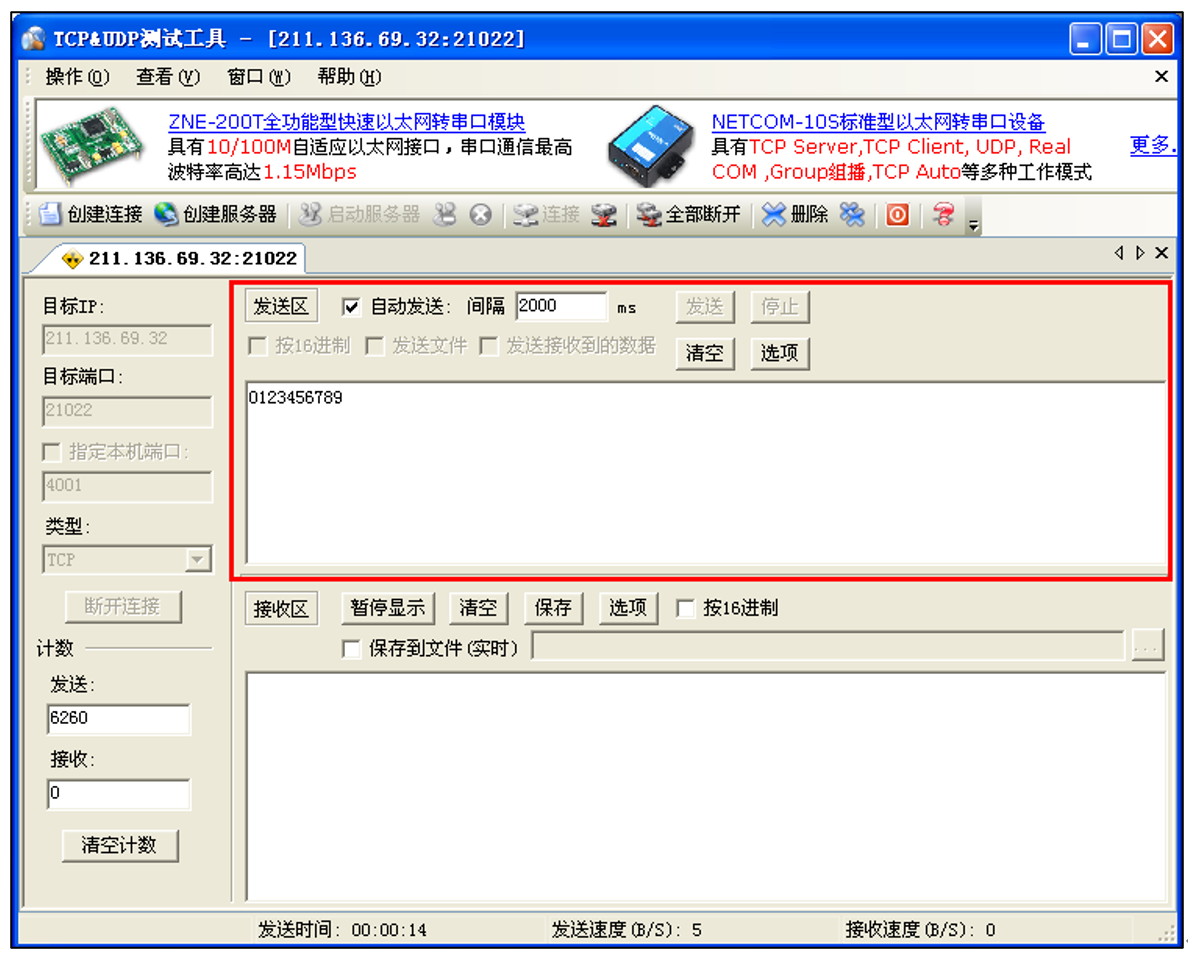
Task: Toggle the 发送接收到的数据 checkbox
Action: click(x=489, y=346)
